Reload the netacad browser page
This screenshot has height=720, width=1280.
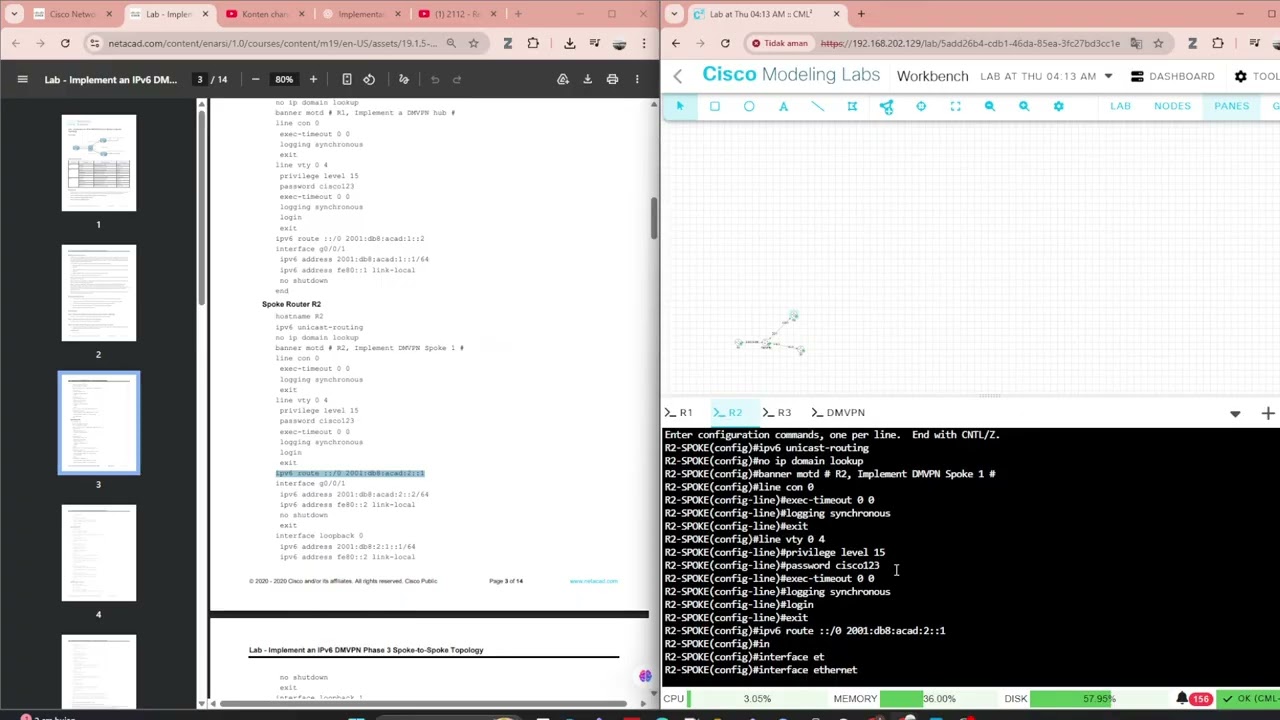65,43
